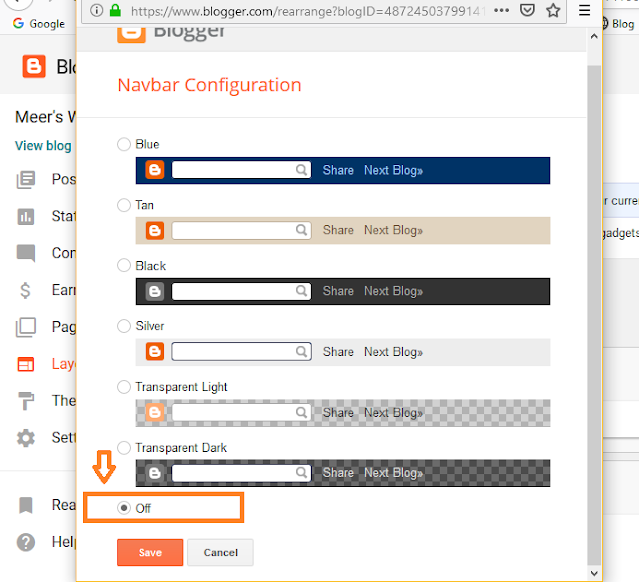This screenshot has width=639, height=582.
Task: Click search magnifier in Transparent Light preview
Action: [301, 412]
